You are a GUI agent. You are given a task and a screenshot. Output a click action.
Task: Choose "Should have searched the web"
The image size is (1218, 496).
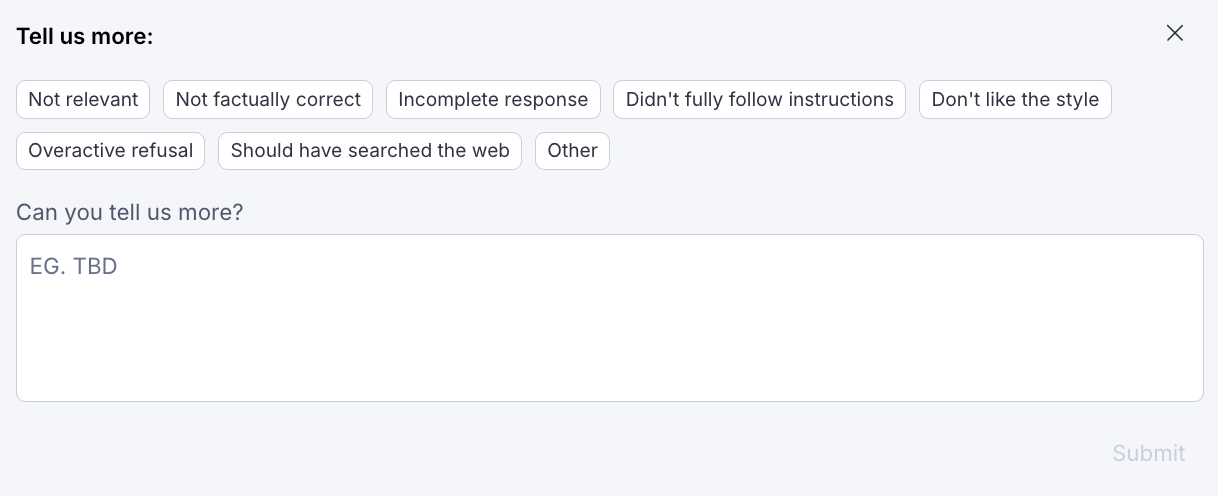[x=370, y=151]
